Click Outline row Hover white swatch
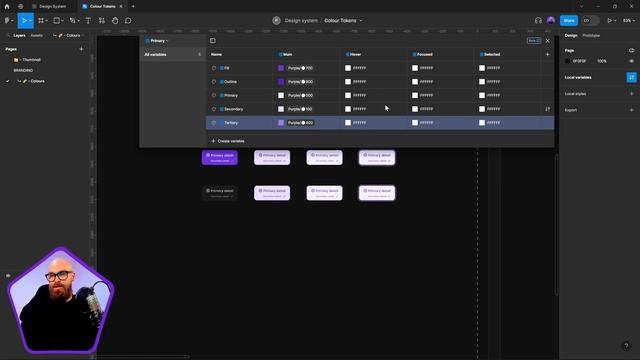The height and width of the screenshot is (360, 640). coord(348,82)
